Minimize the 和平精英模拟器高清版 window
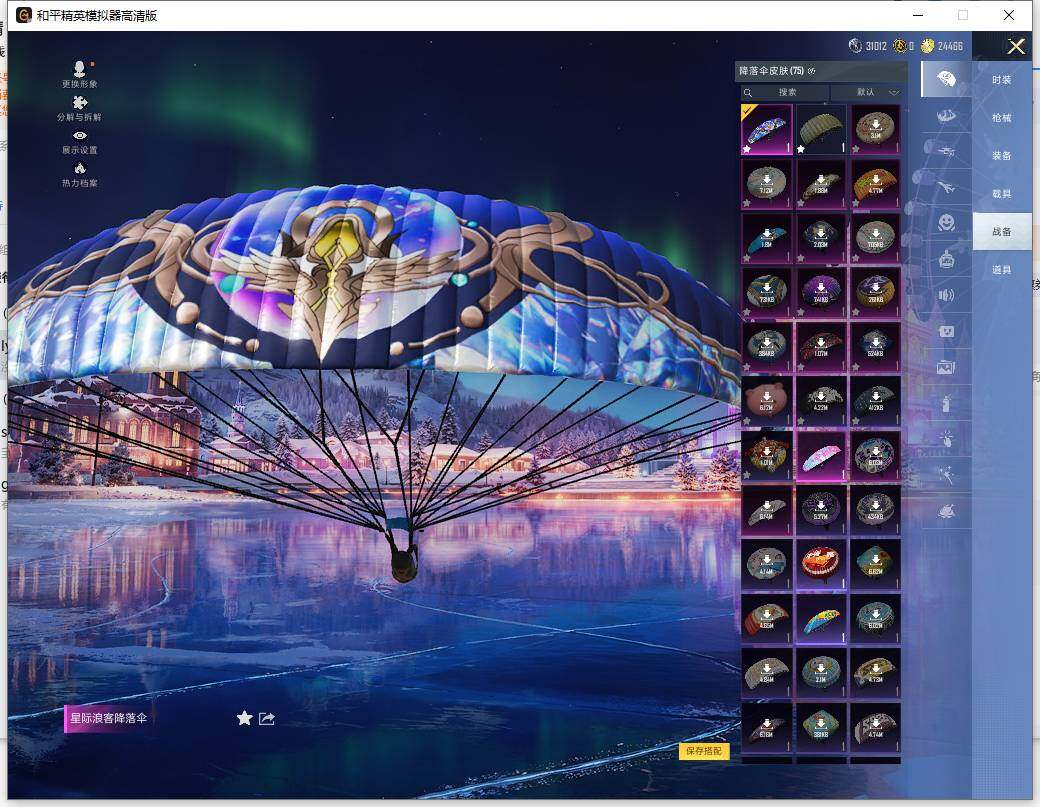 coord(918,15)
